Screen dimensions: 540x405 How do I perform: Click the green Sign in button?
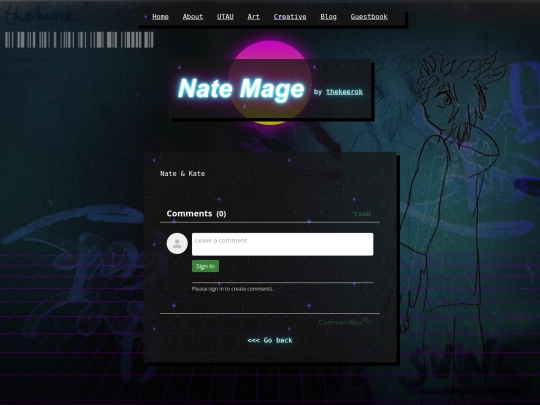coord(205,266)
